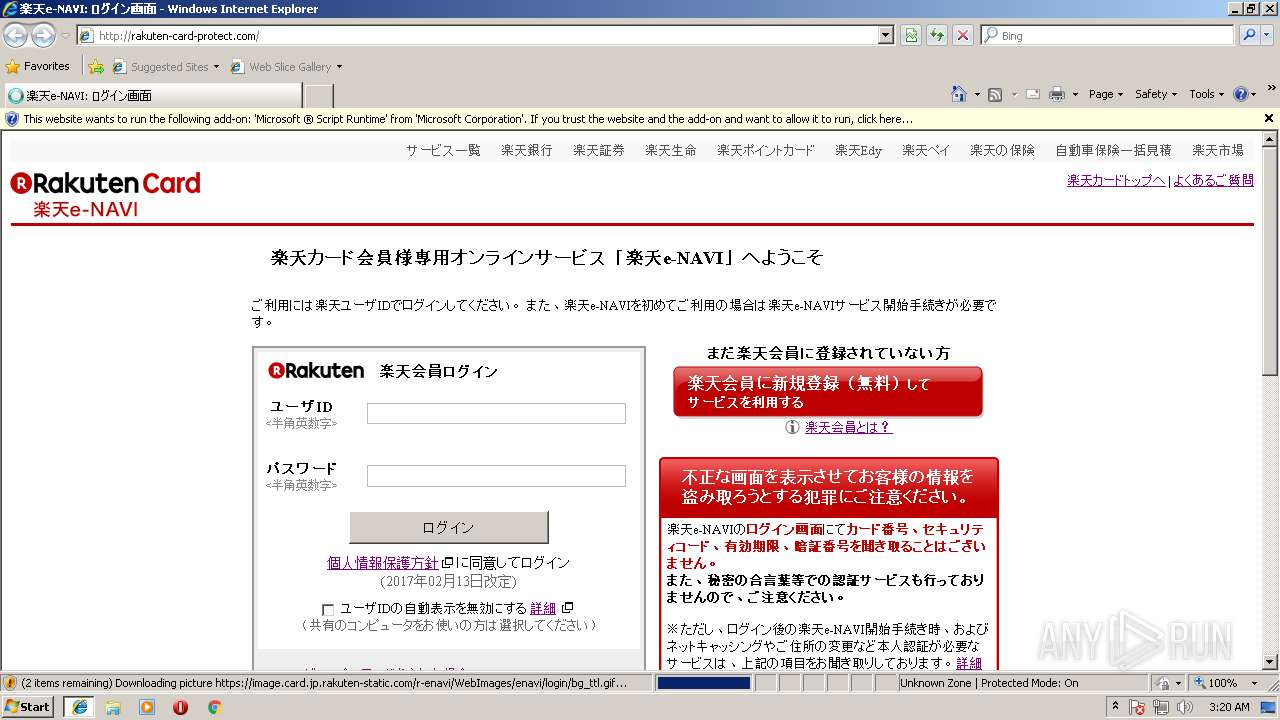Click the browser Back arrow button
This screenshot has height=720, width=1280.
(15, 35)
